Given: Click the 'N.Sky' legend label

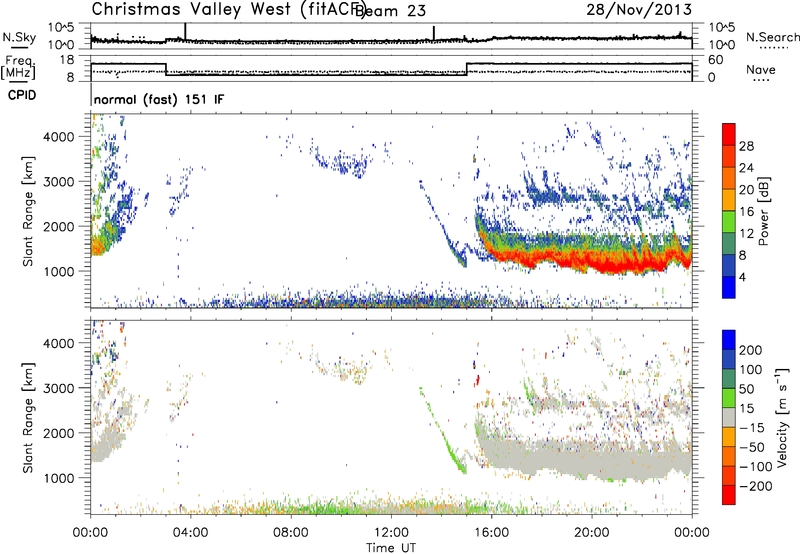Looking at the screenshot, I should [x=19, y=37].
